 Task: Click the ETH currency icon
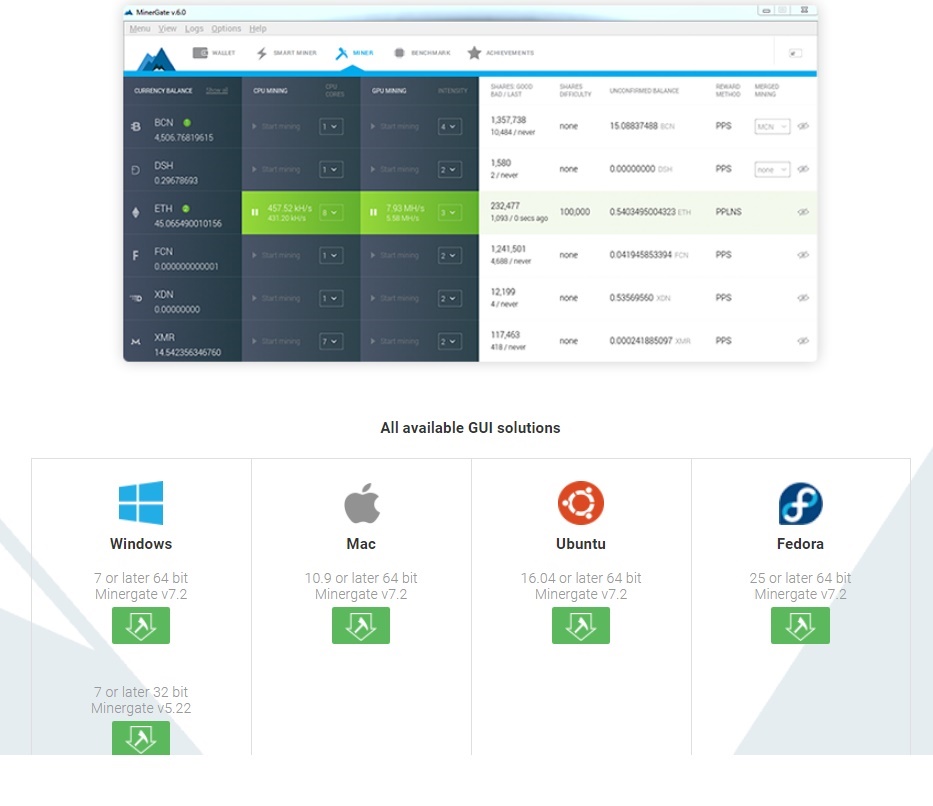pos(136,212)
